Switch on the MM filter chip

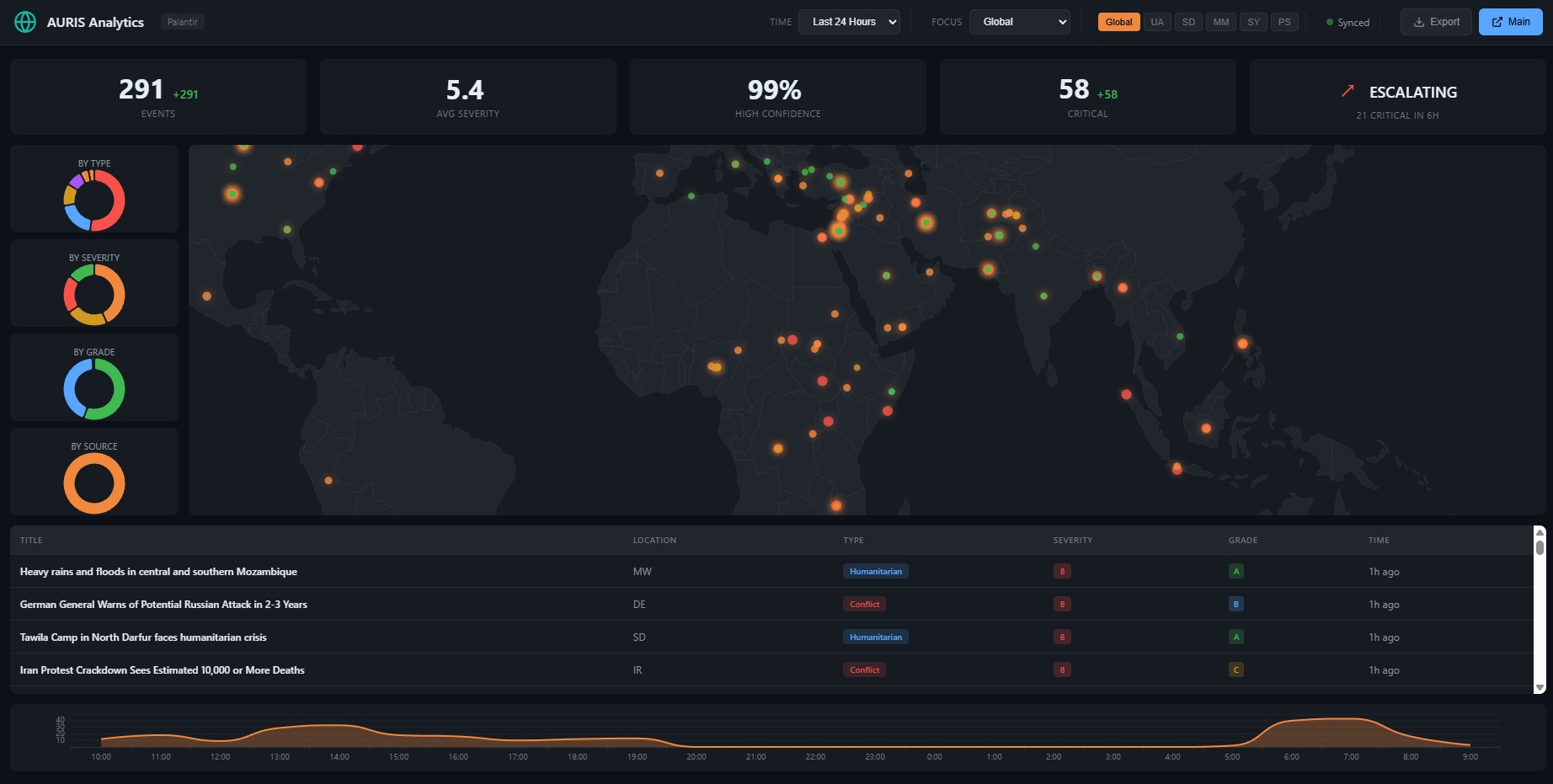pos(1221,22)
